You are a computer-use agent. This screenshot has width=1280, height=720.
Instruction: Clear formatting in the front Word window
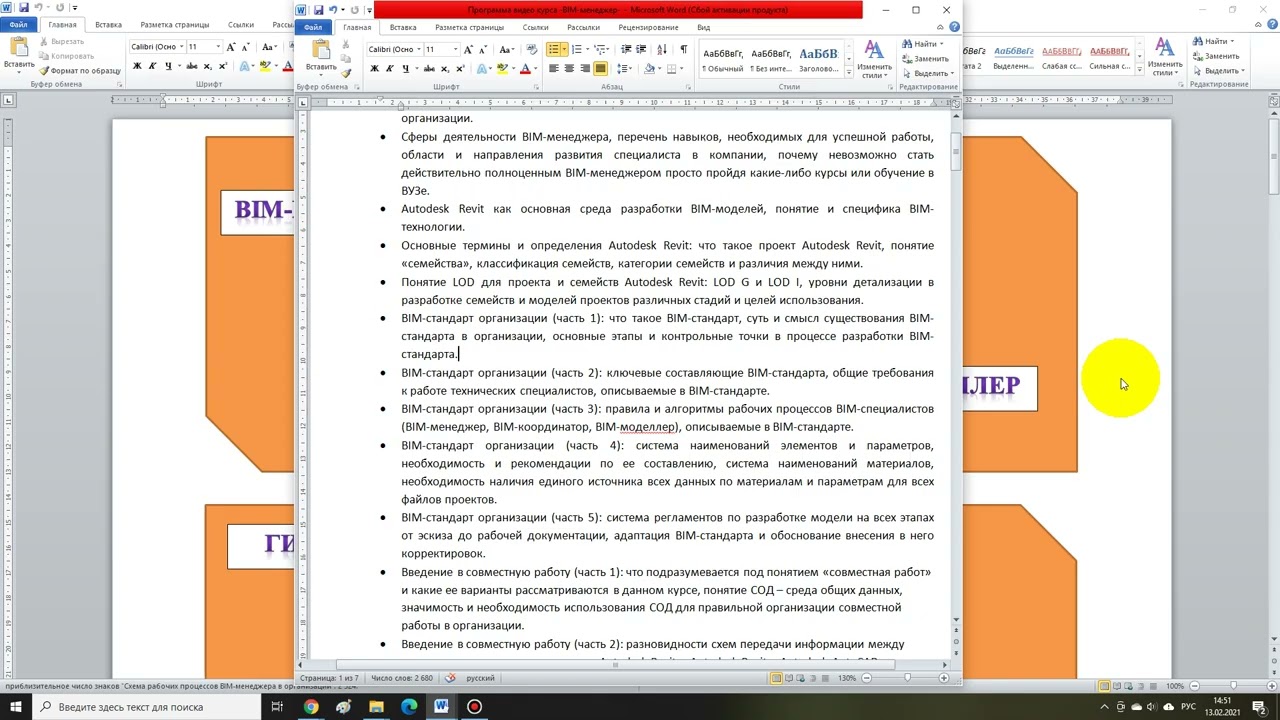click(x=531, y=49)
